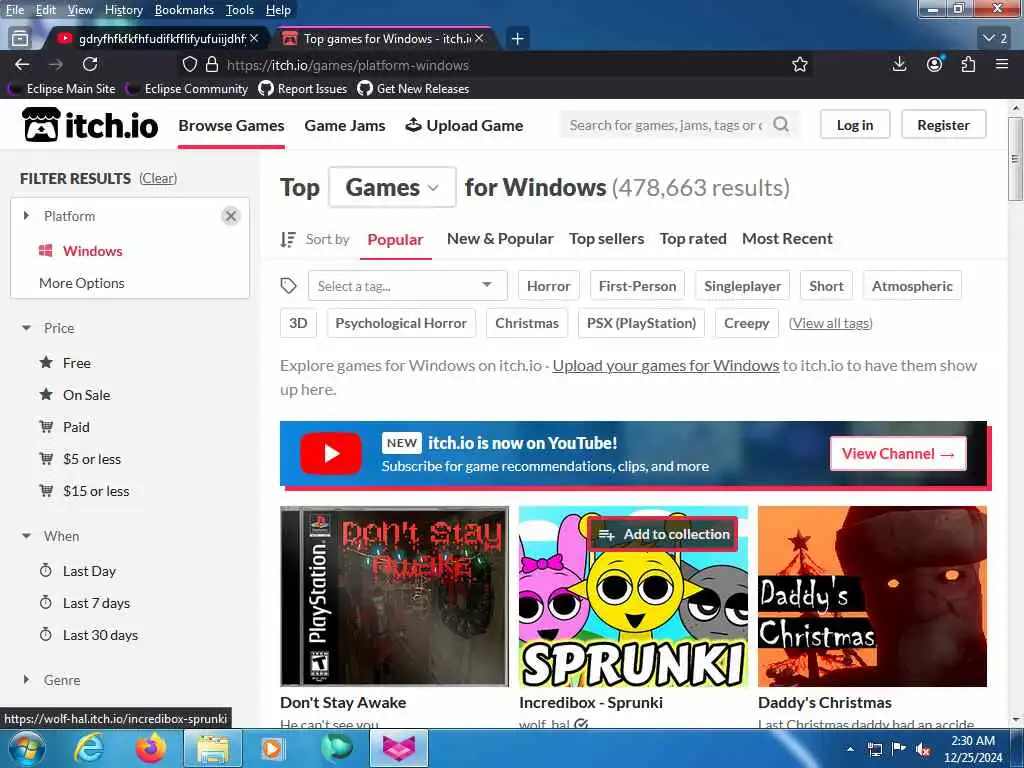The height and width of the screenshot is (768, 1024).
Task: Bookmark this page with the star icon
Action: [x=799, y=65]
